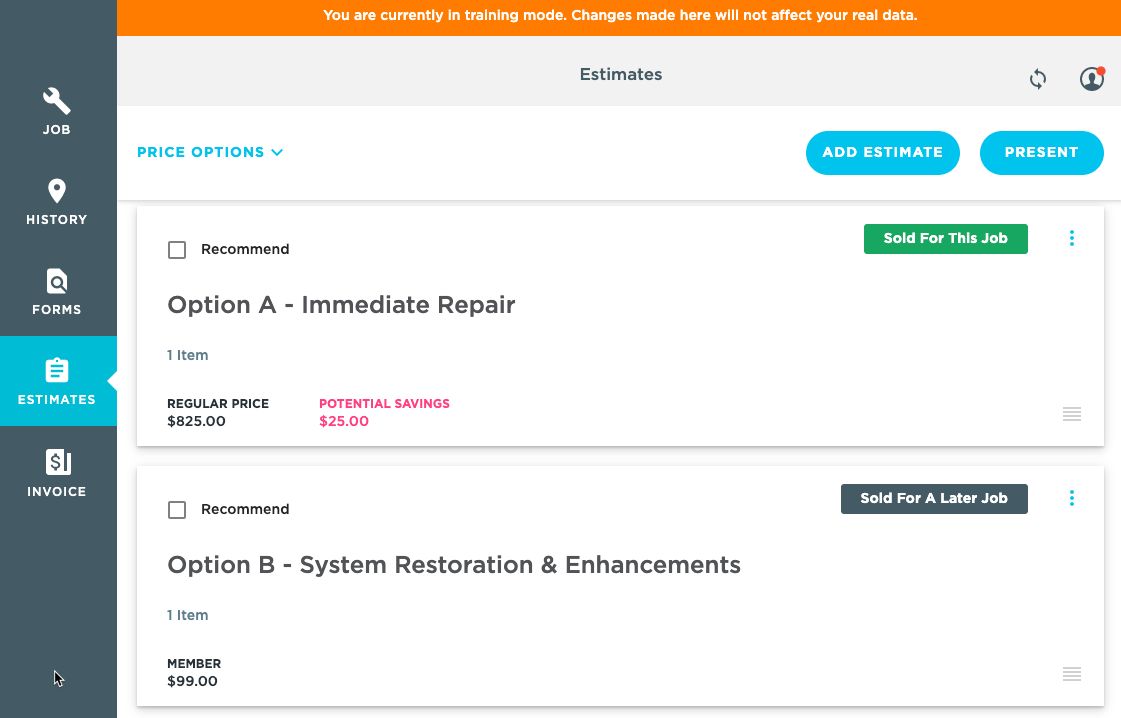This screenshot has height=718, width=1121.
Task: Open the user profile icon
Action: 1092,79
